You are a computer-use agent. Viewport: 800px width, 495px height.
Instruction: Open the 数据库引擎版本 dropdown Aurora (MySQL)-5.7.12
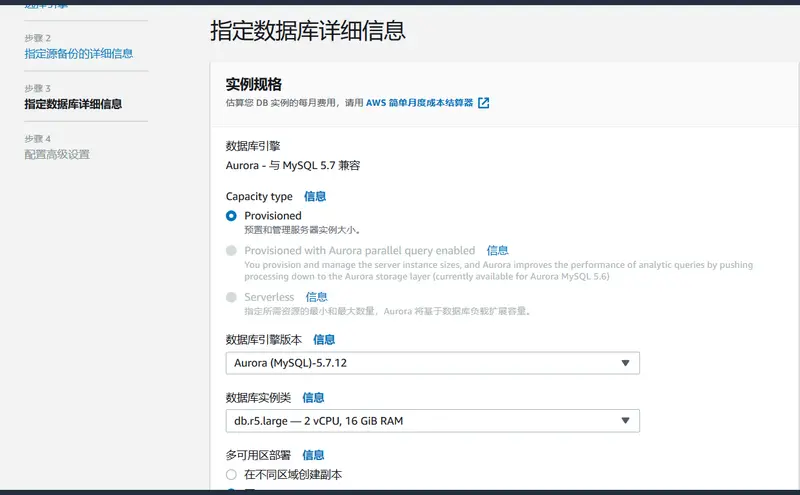coord(433,363)
